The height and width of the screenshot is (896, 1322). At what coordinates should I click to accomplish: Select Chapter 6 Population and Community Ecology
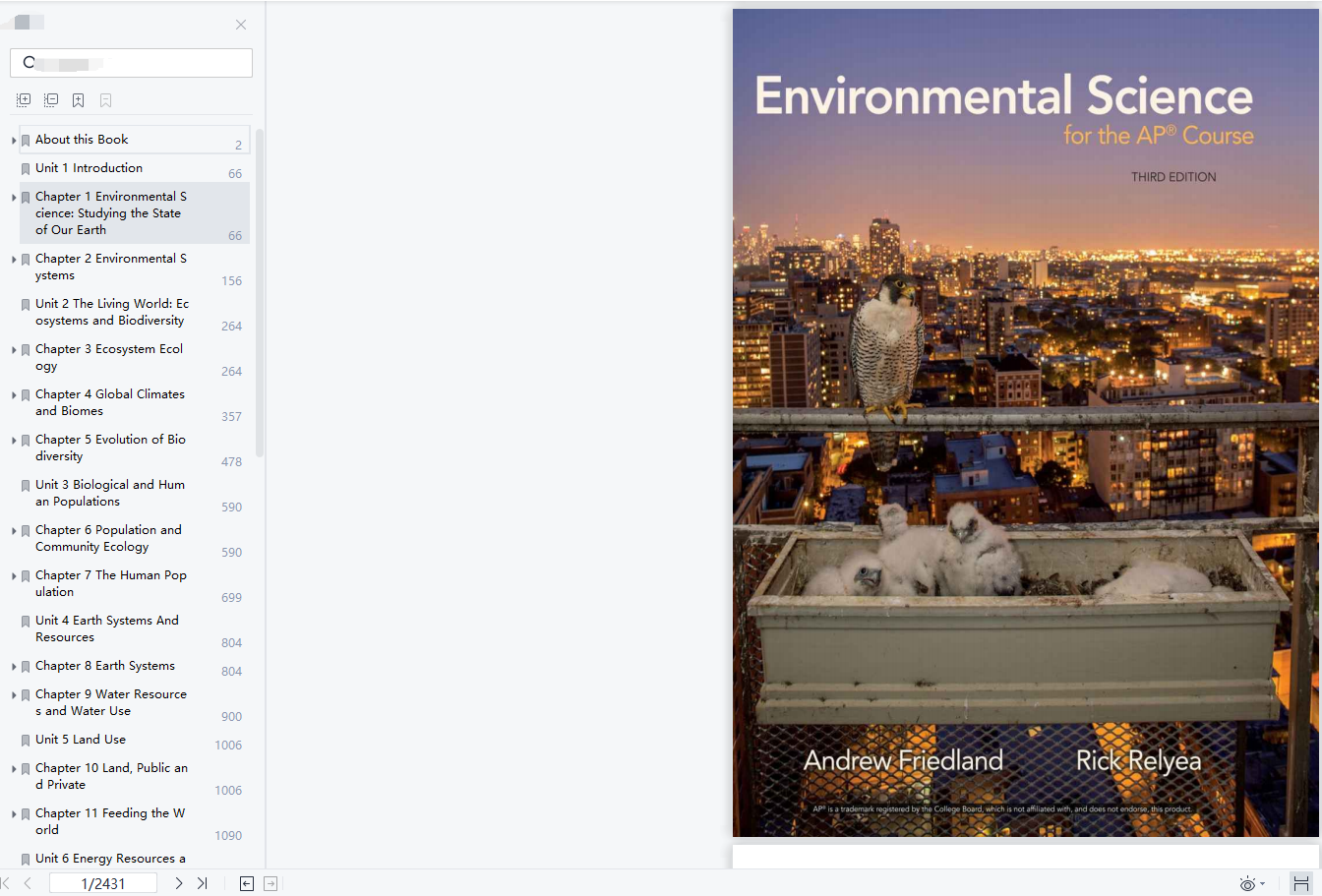click(108, 538)
